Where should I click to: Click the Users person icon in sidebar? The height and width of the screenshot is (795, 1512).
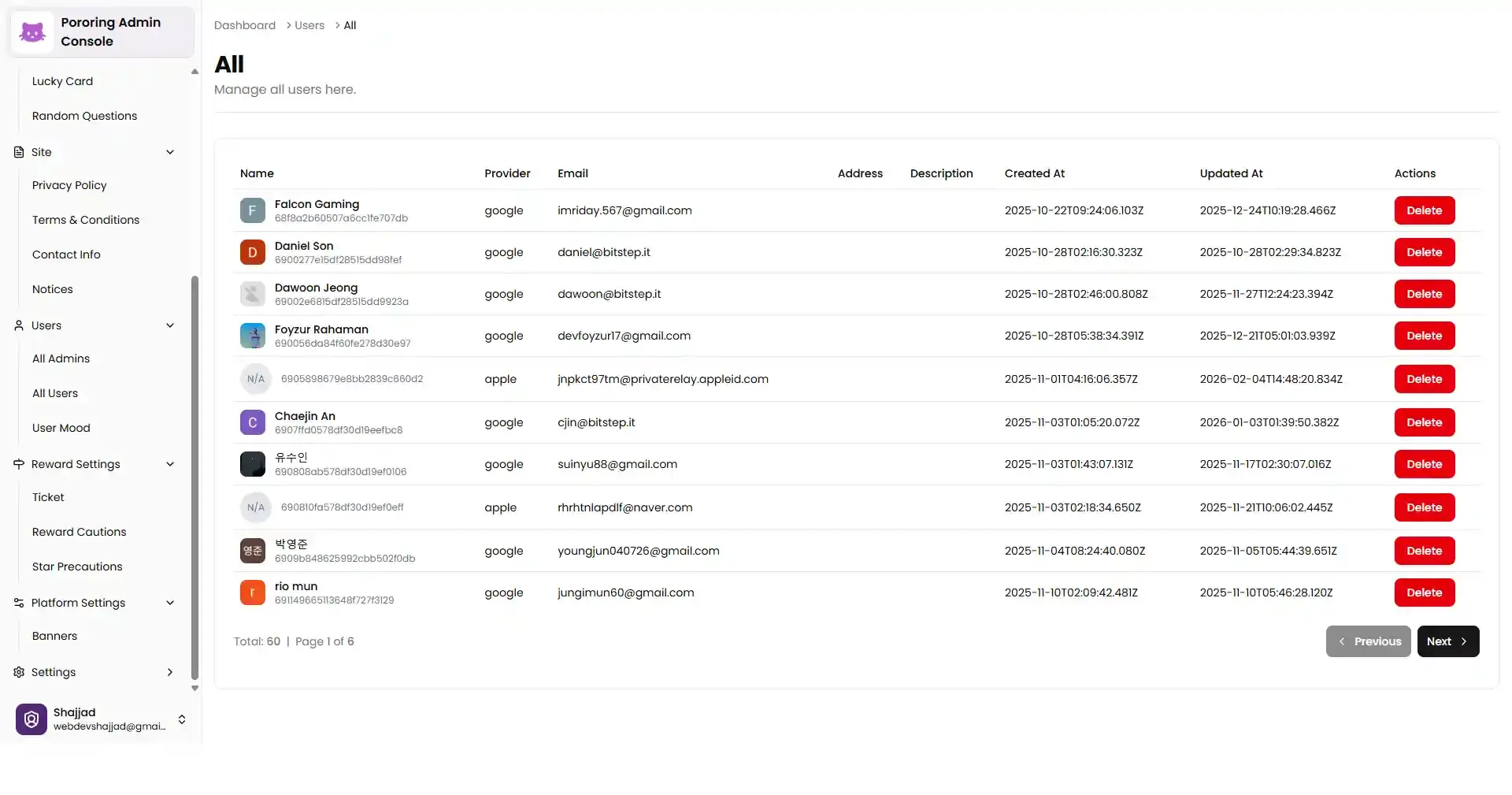[19, 325]
